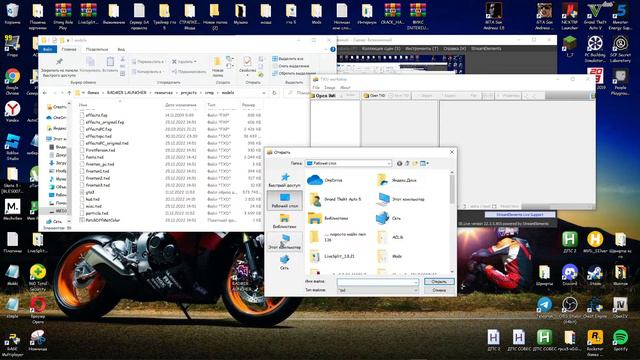Open Discord desktop shortcut

pyautogui.click(x=569, y=275)
